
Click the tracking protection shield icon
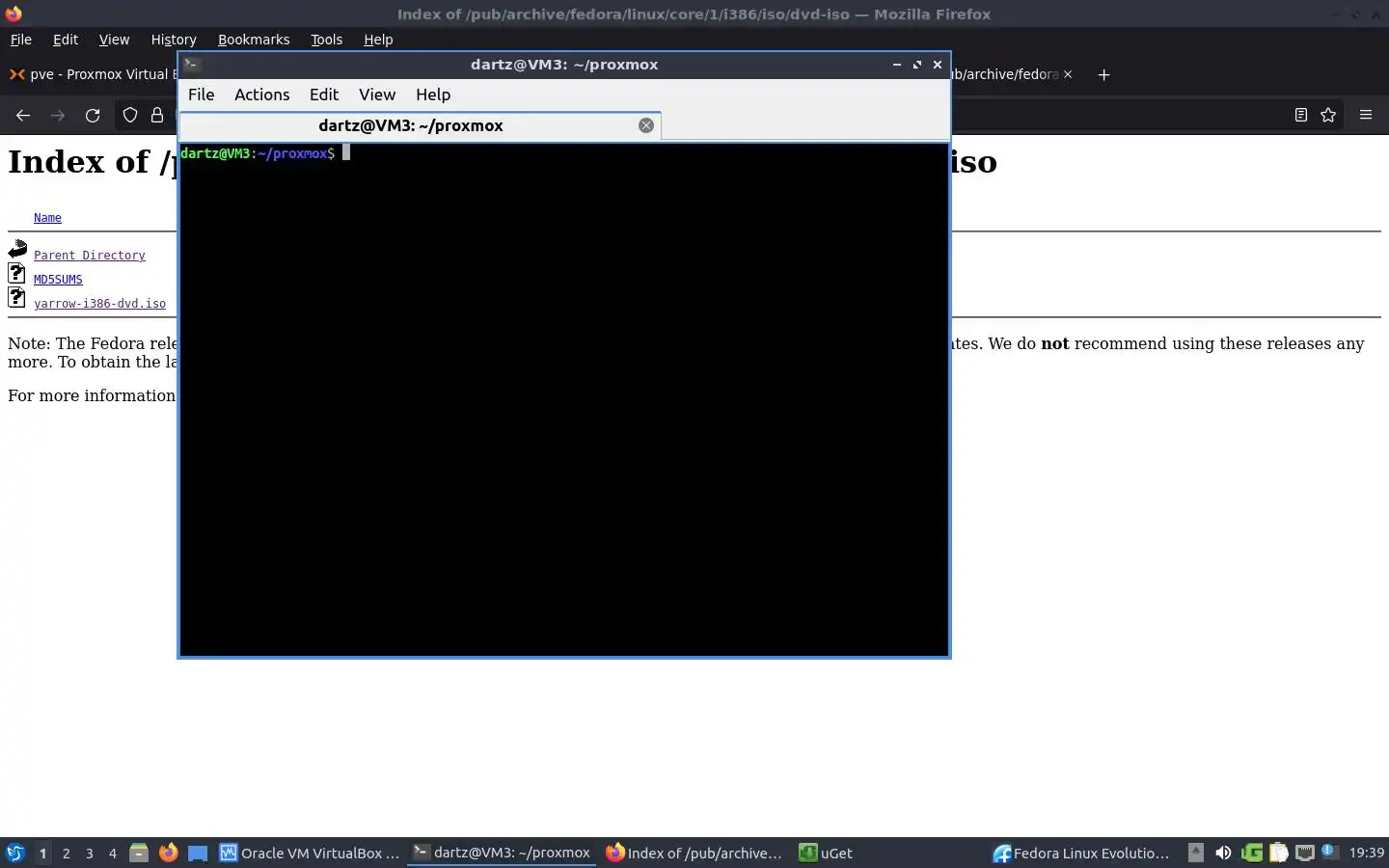[x=130, y=115]
